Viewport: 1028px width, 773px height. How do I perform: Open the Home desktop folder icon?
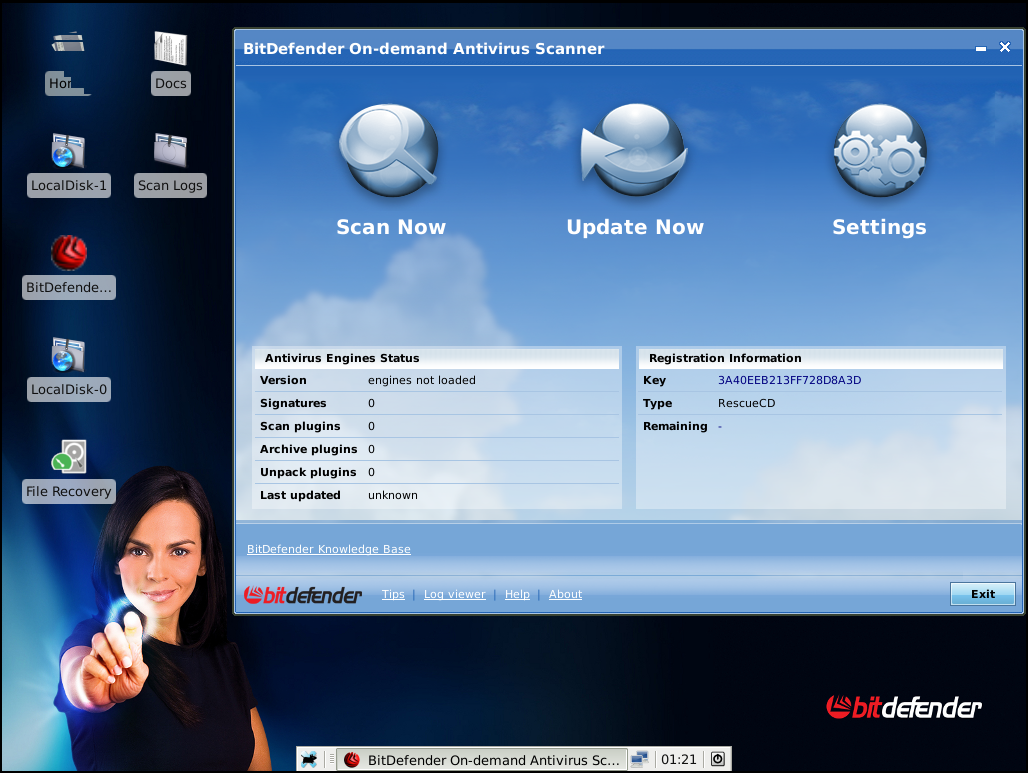[68, 49]
